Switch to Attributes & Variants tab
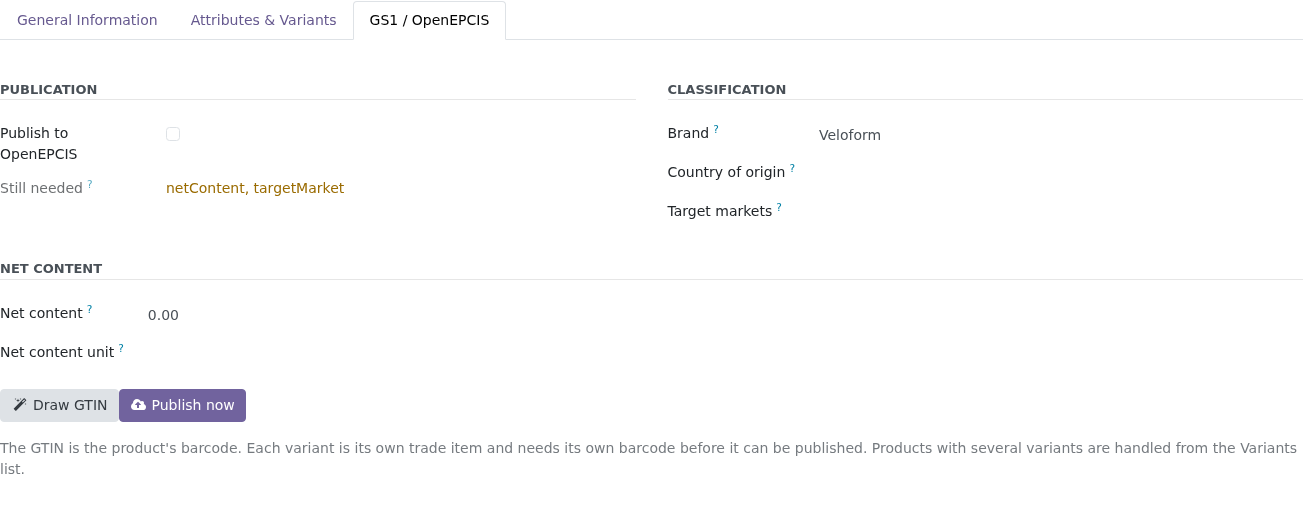This screenshot has width=1303, height=512. click(263, 20)
